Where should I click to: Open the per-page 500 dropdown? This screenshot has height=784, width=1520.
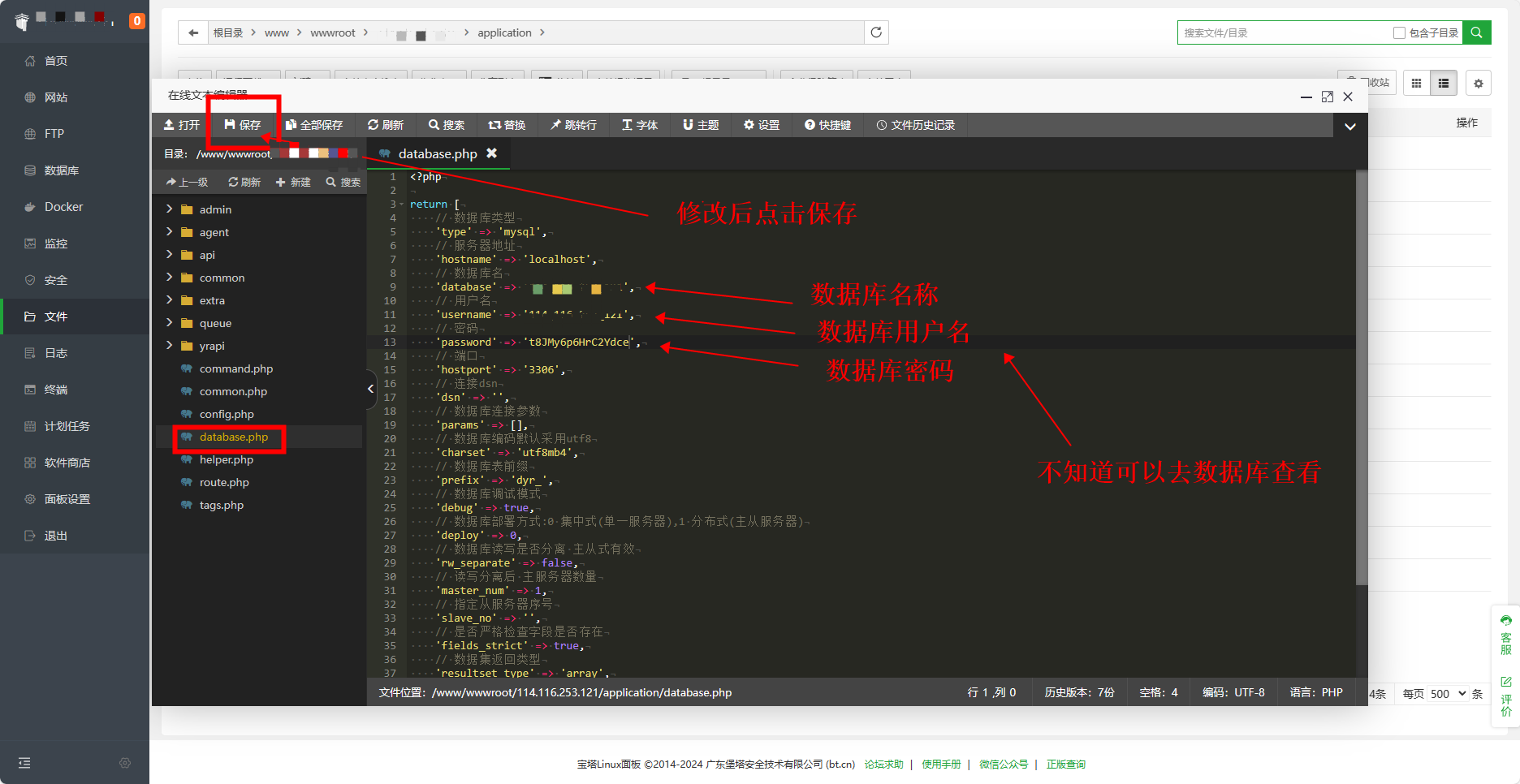click(1447, 694)
